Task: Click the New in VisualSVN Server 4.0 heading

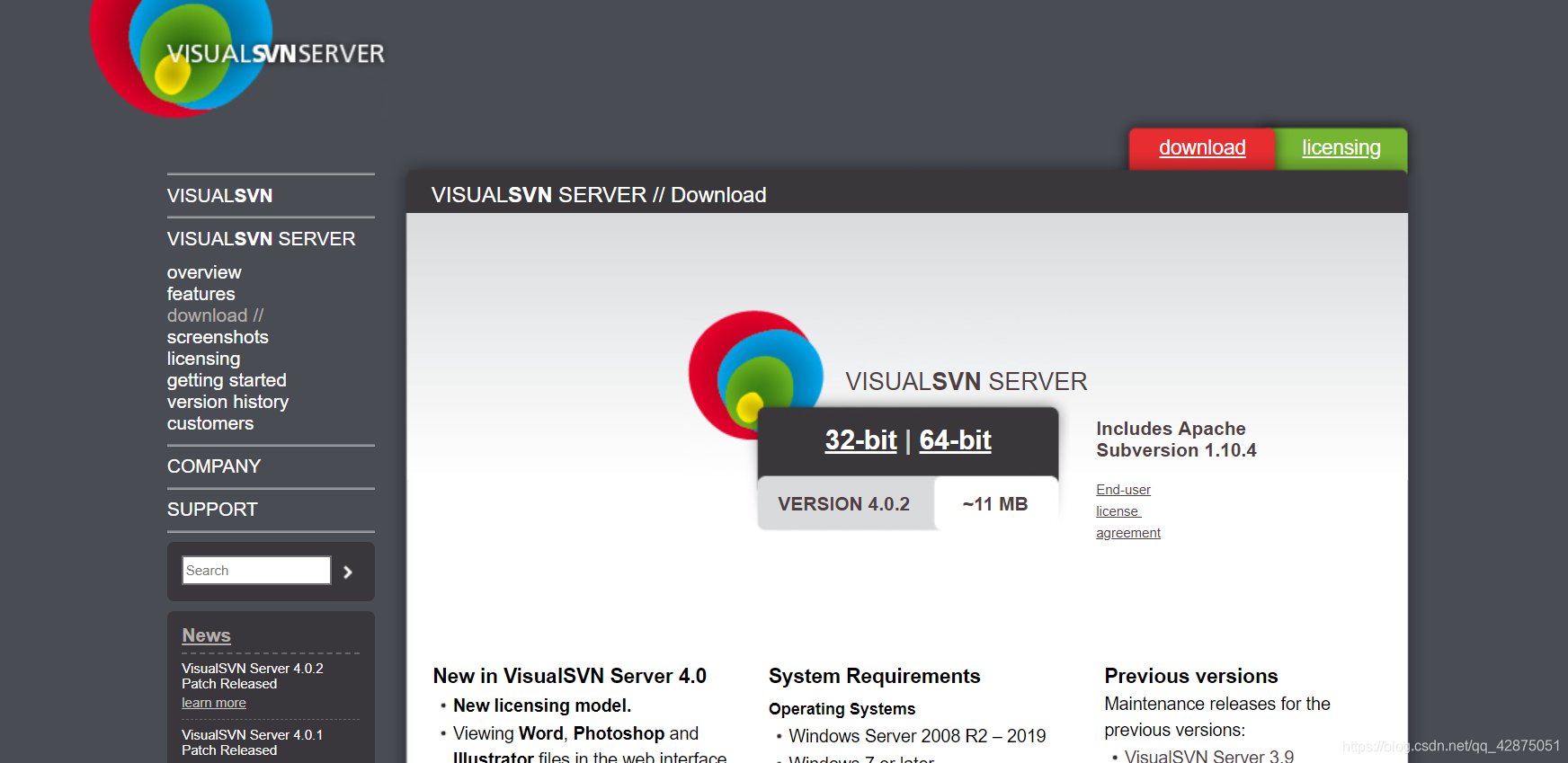Action: [569, 676]
